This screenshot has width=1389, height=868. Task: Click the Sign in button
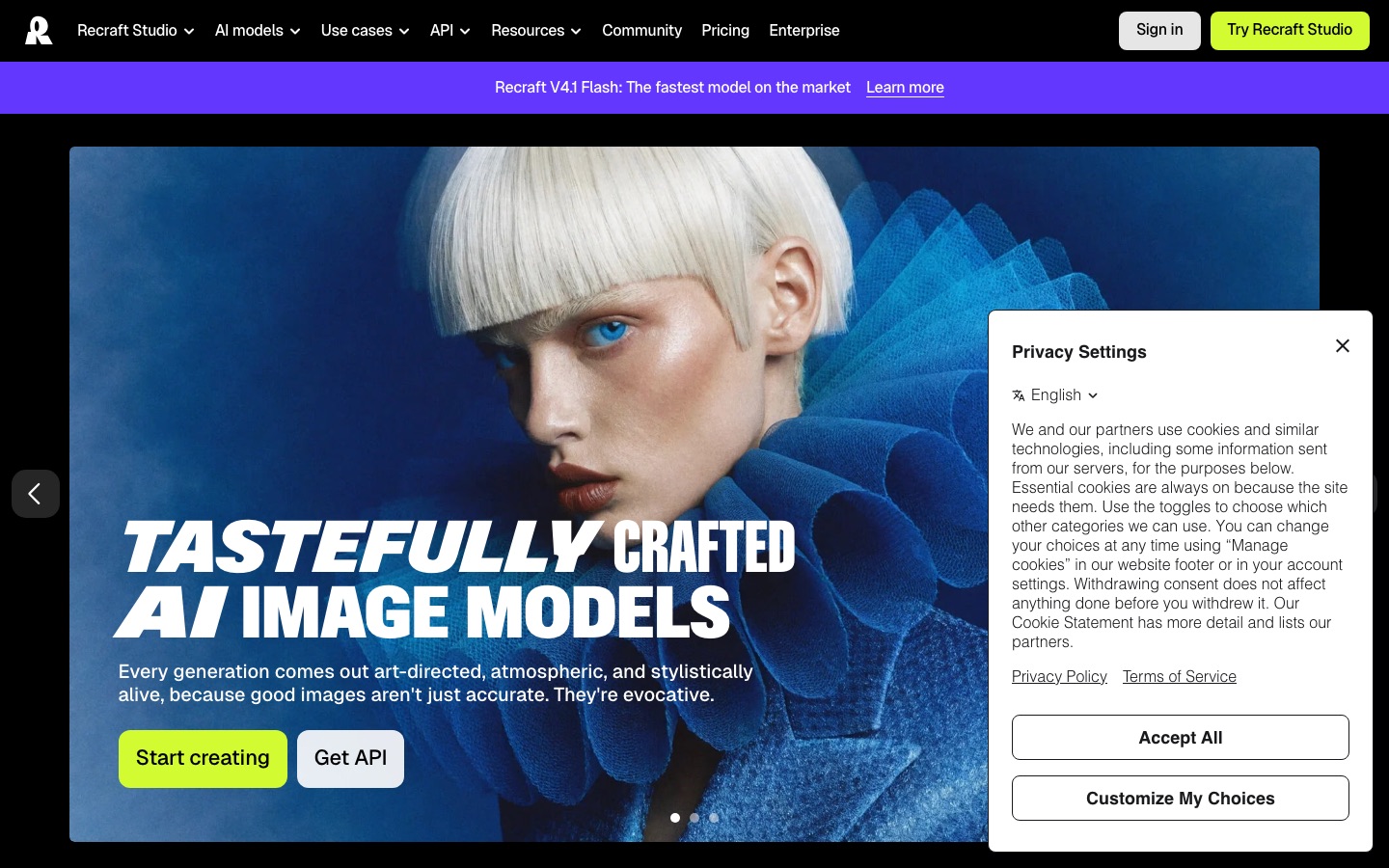tap(1159, 31)
